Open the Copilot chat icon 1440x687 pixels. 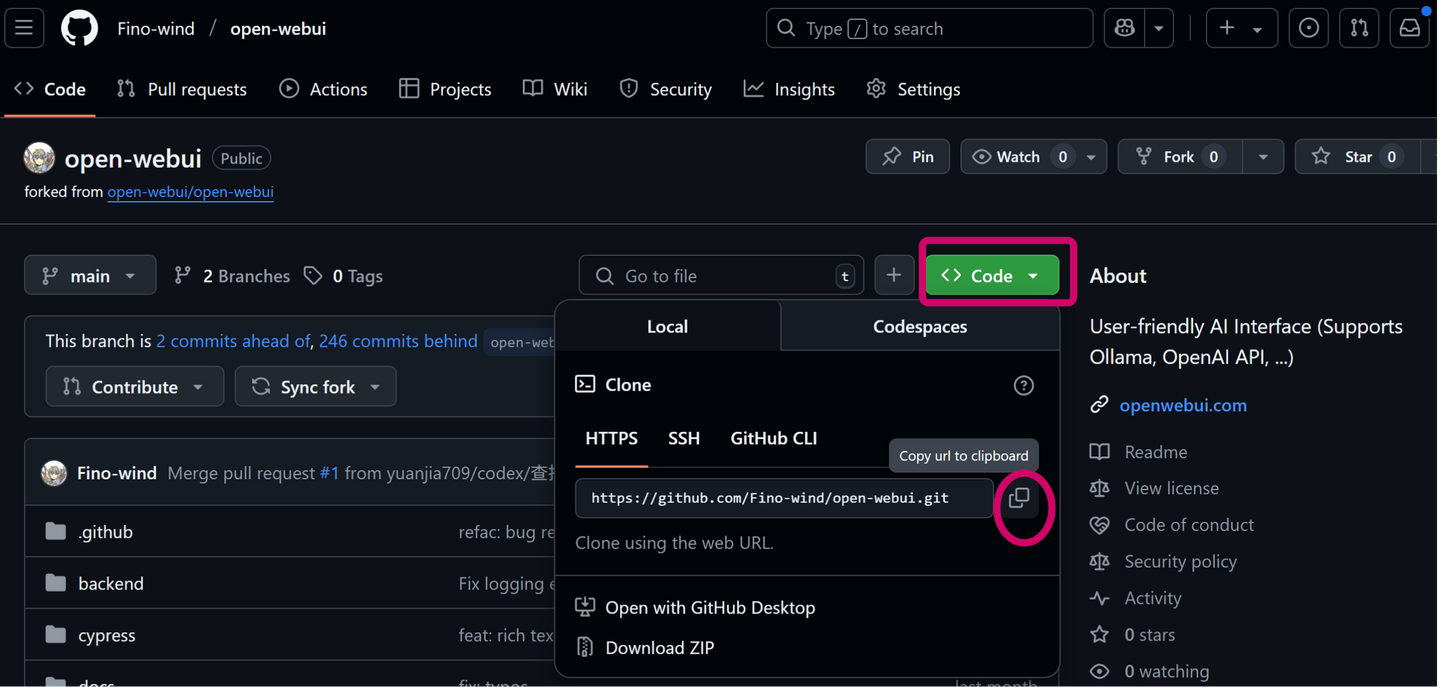(x=1125, y=28)
